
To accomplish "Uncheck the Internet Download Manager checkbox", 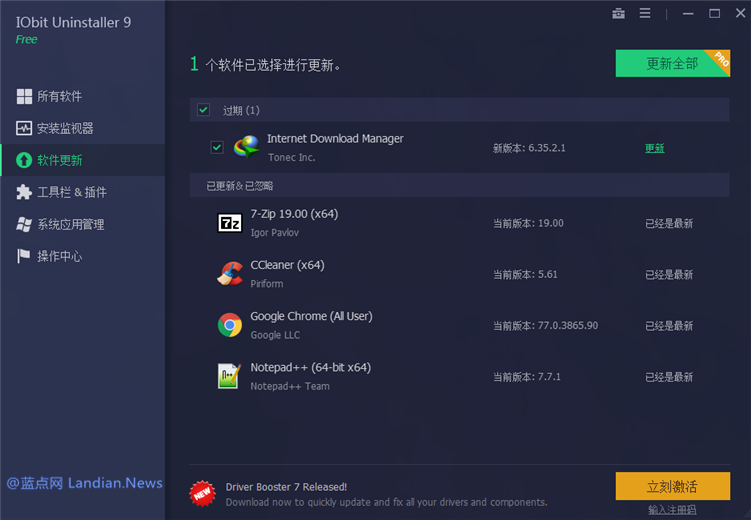I will [217, 147].
